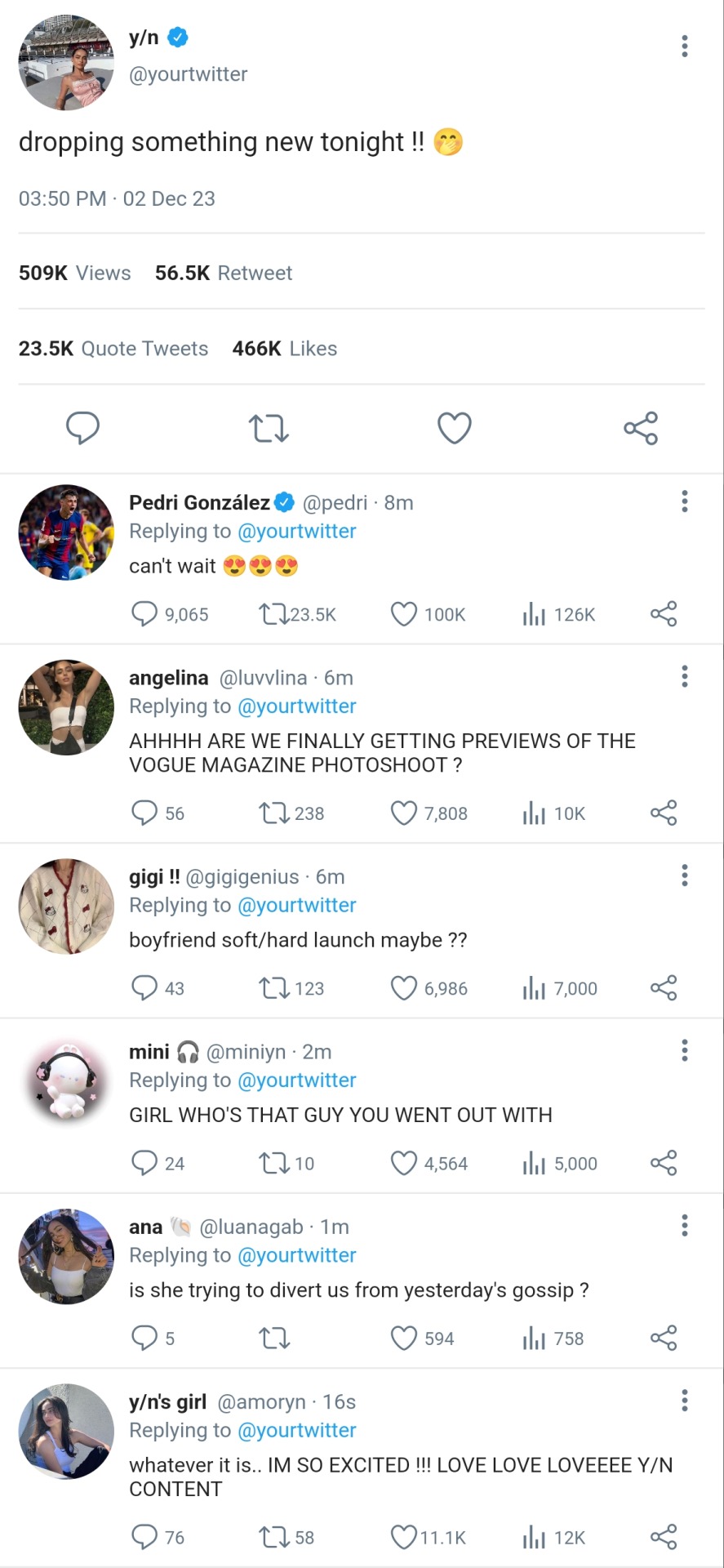Like gigi's boyfriend launch reply
The width and height of the screenshot is (724, 1568).
tap(404, 988)
